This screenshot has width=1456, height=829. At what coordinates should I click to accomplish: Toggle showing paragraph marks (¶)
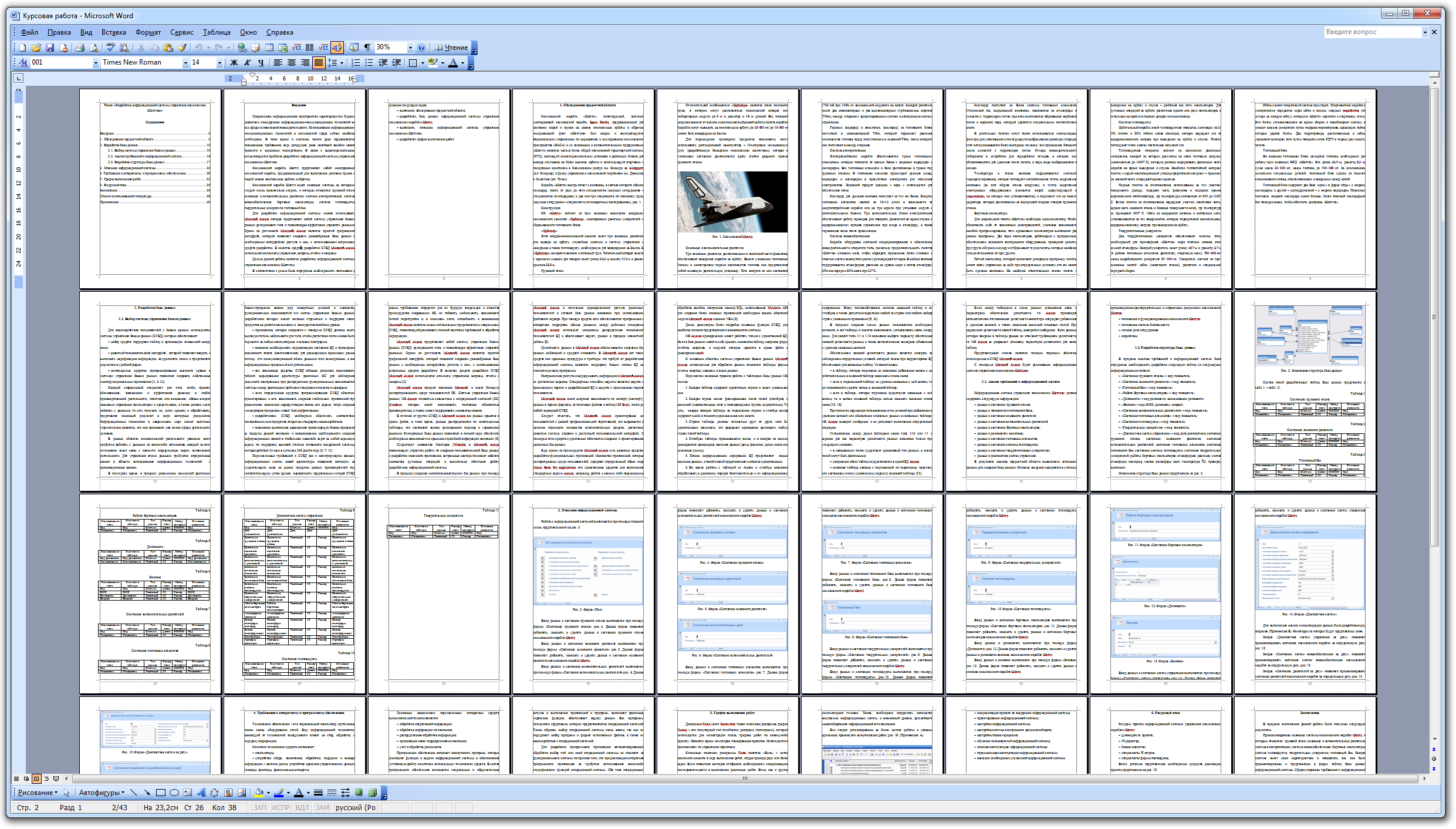(367, 48)
